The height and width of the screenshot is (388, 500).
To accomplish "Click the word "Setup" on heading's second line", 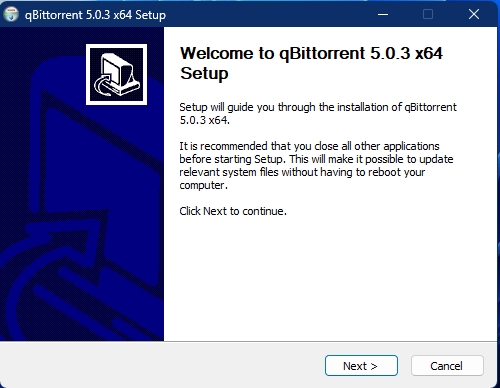I will tap(204, 73).
